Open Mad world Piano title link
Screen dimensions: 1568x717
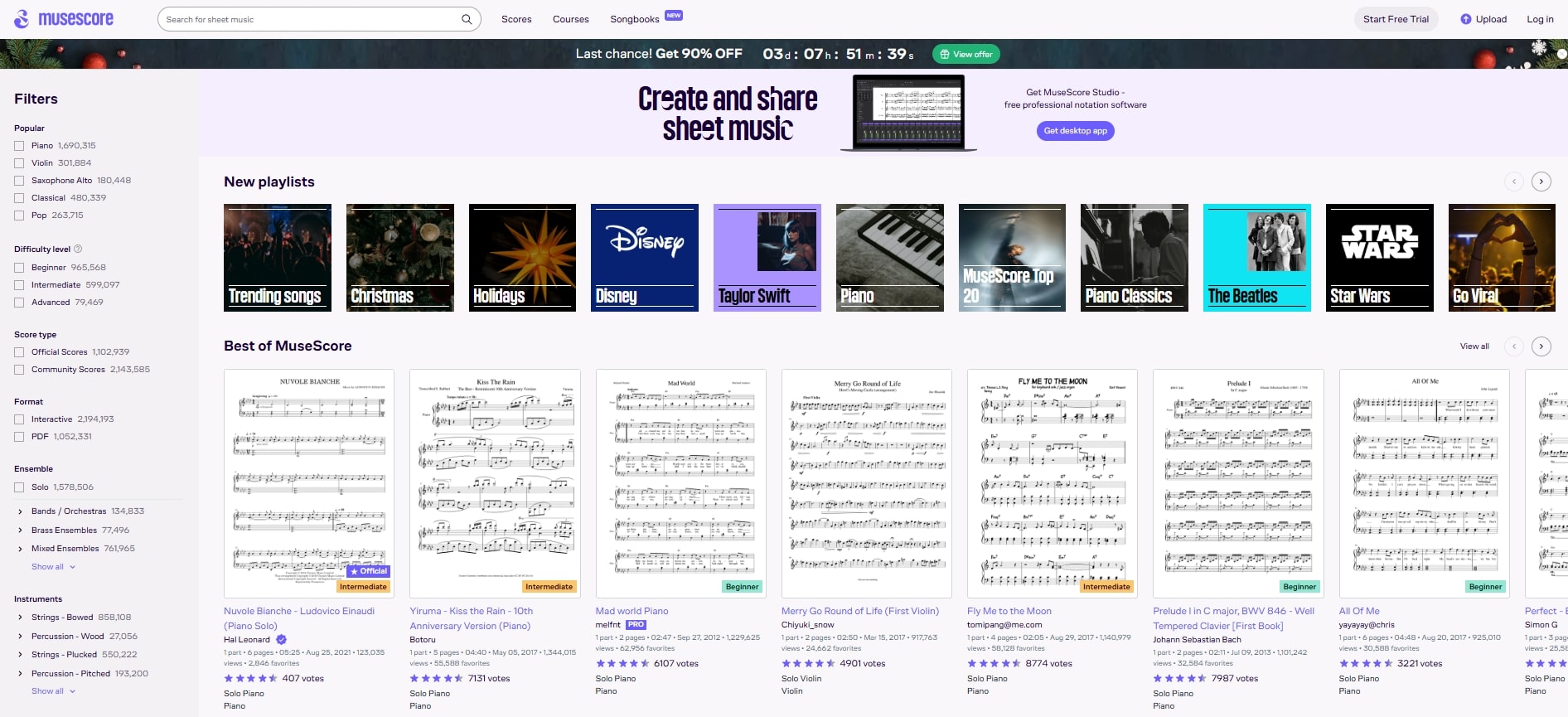coord(632,611)
